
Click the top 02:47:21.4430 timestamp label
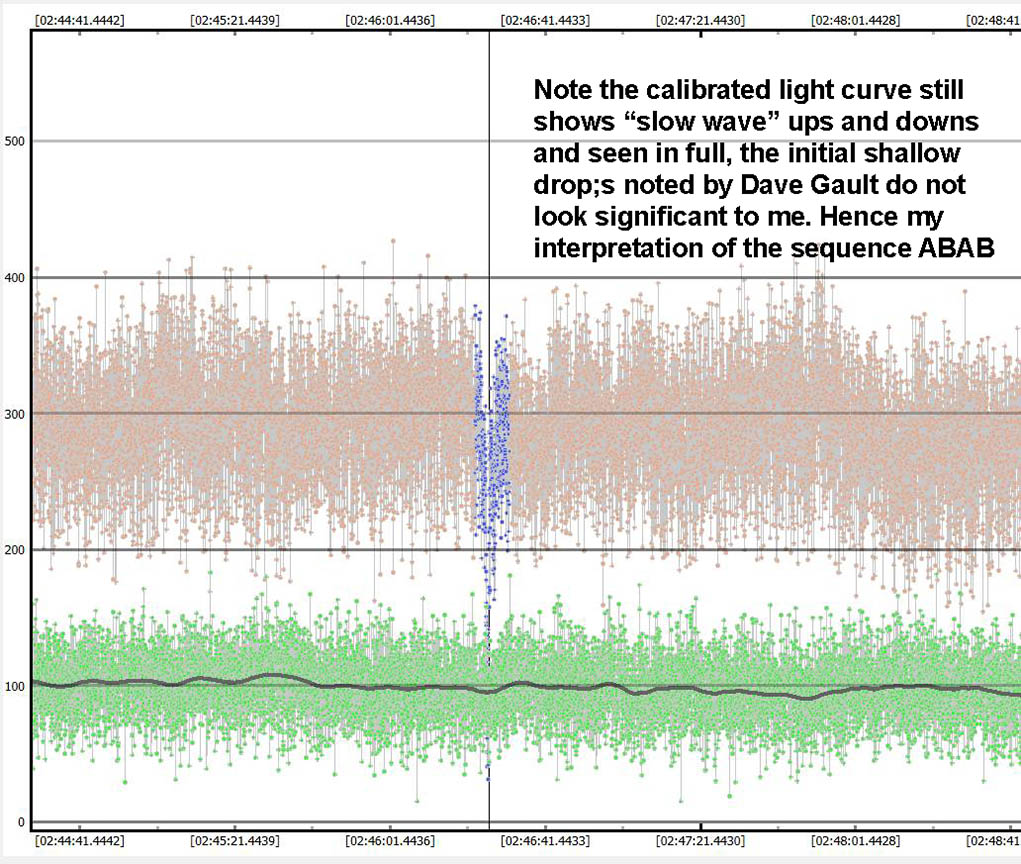[700, 19]
